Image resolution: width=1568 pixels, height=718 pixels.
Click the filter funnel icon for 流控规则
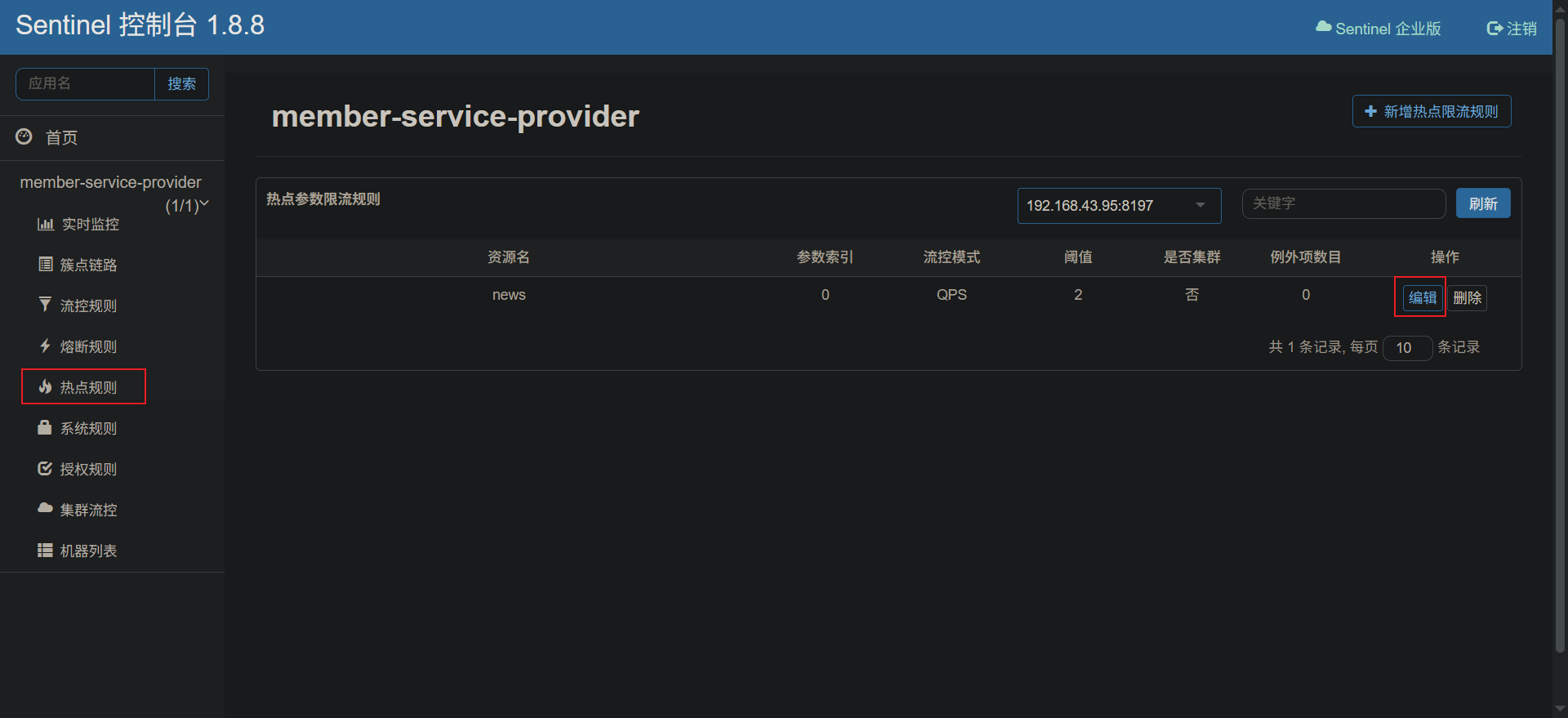tap(45, 305)
